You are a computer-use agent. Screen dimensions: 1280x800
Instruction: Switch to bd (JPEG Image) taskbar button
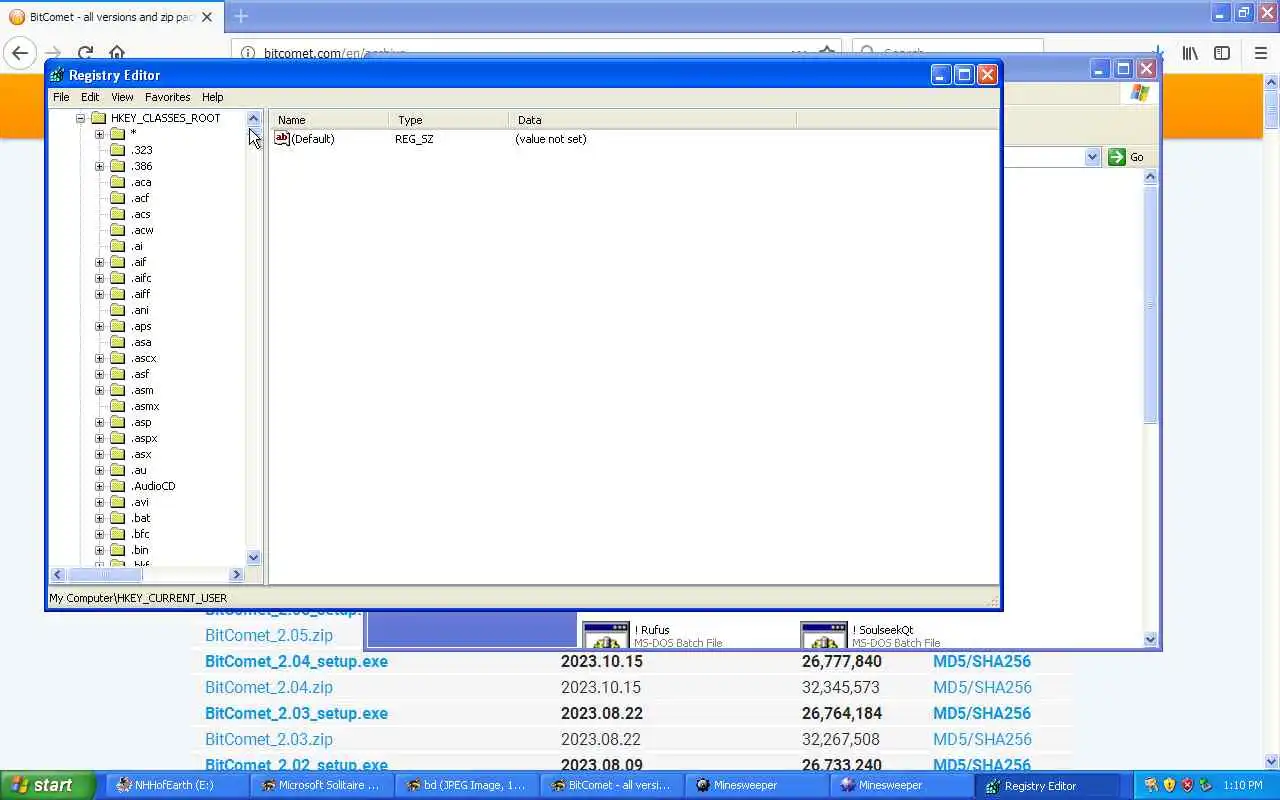[x=466, y=785]
